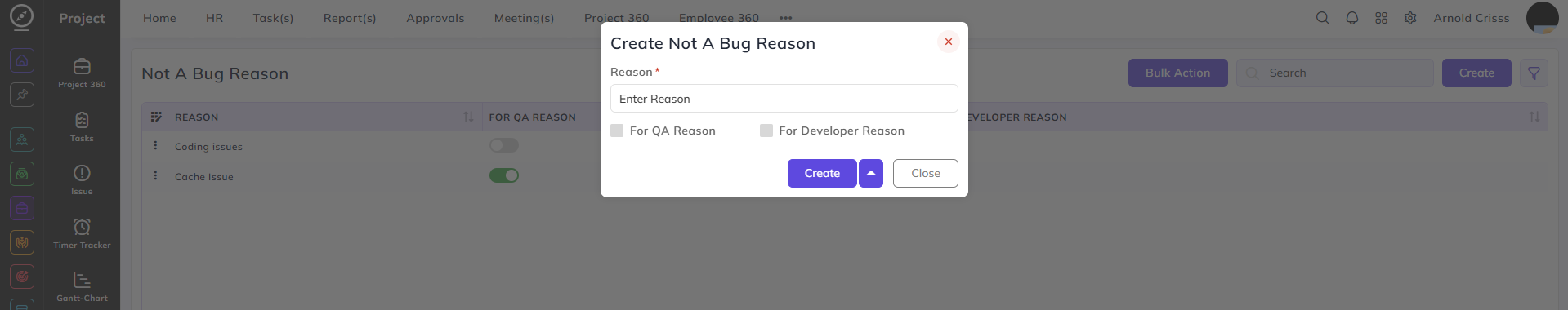This screenshot has height=310, width=1568.
Task: Open Issue in the sidebar
Action: [82, 179]
